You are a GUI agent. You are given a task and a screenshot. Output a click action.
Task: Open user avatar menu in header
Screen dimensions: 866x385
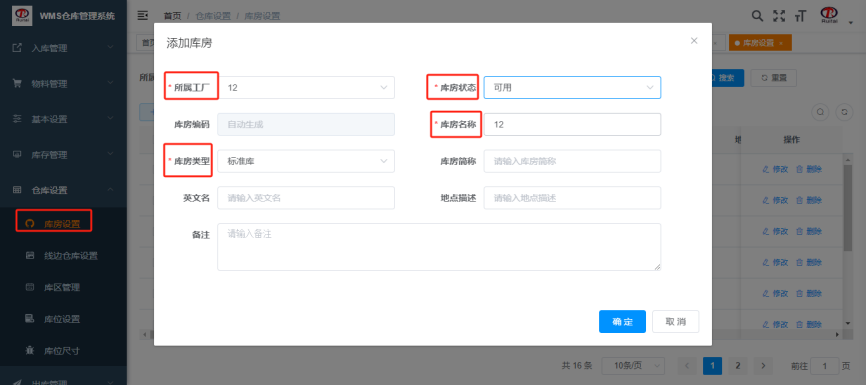tap(829, 15)
